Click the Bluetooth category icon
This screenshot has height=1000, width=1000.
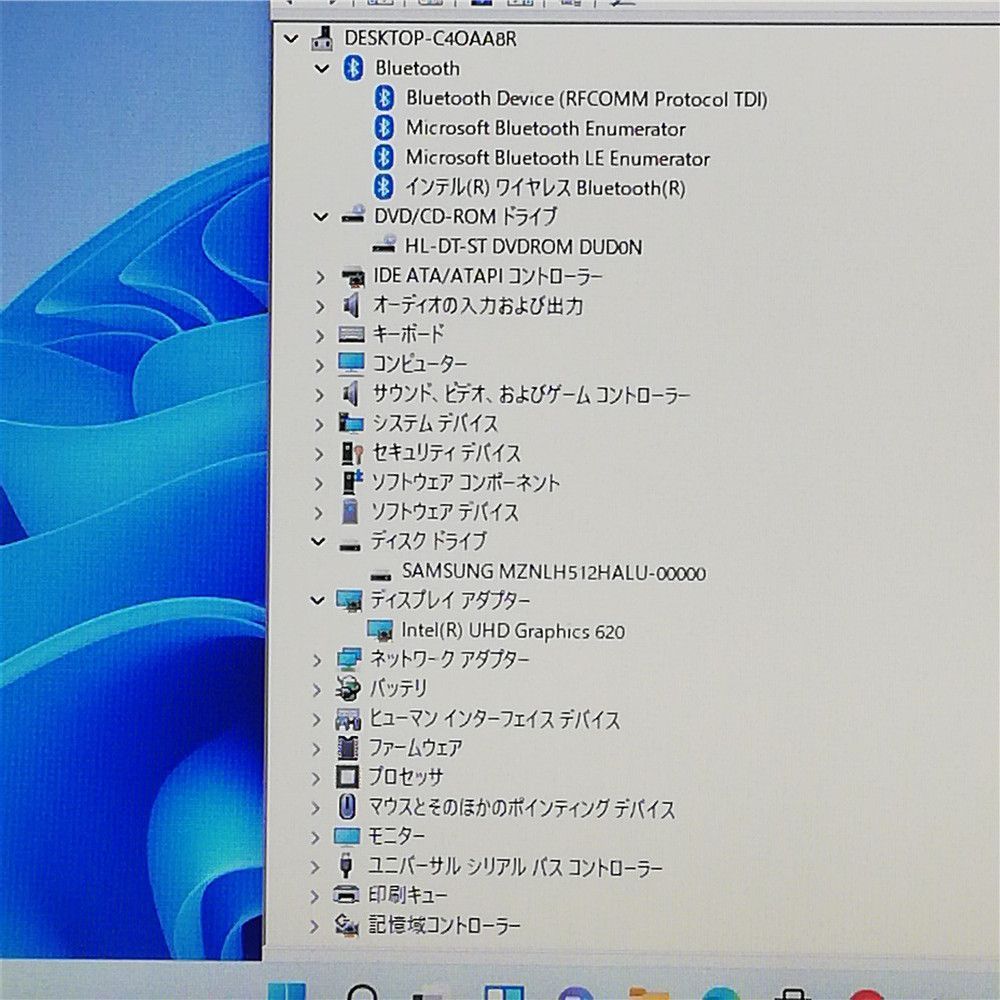pyautogui.click(x=353, y=68)
